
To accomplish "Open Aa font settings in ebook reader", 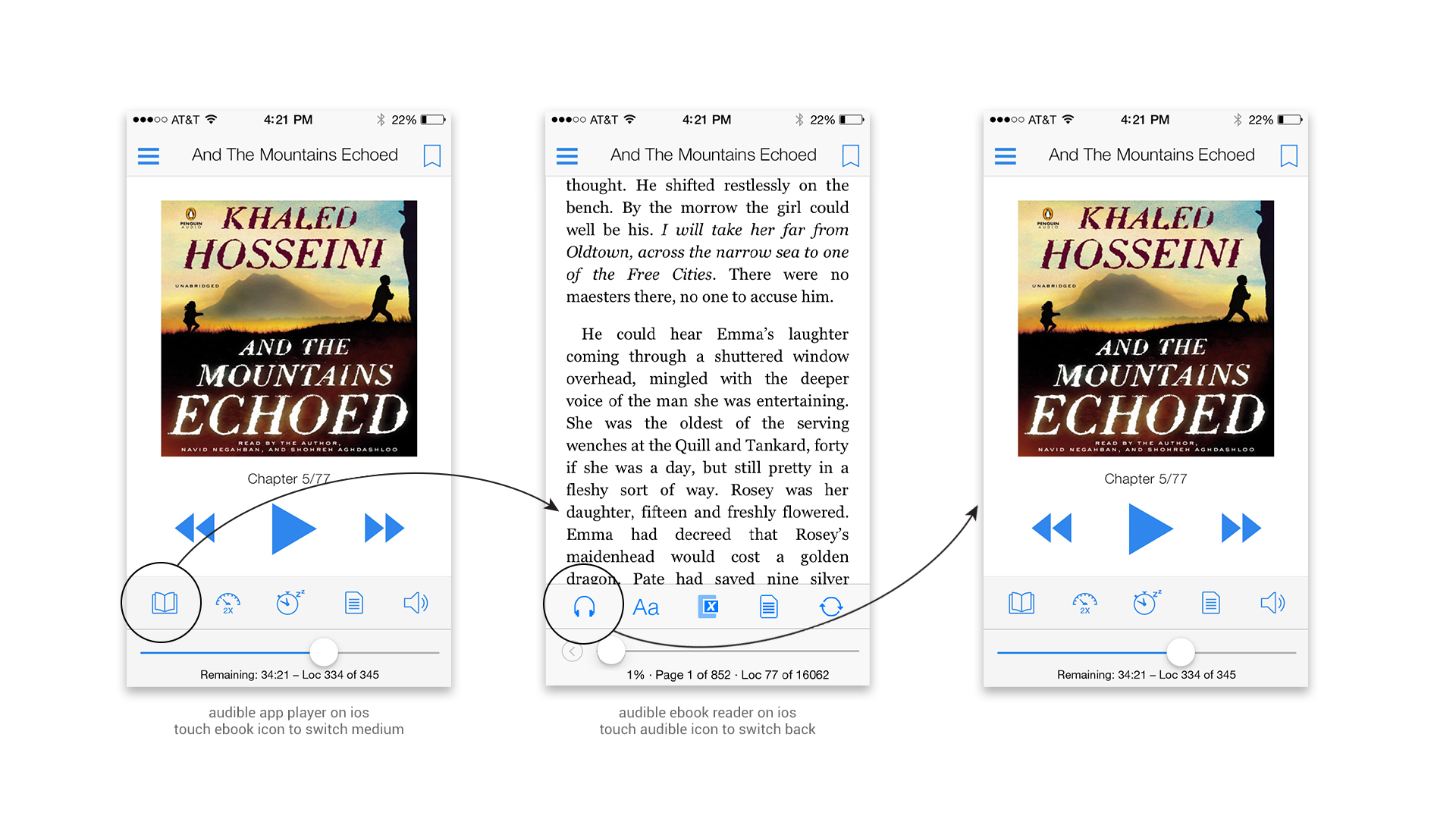I will [646, 607].
